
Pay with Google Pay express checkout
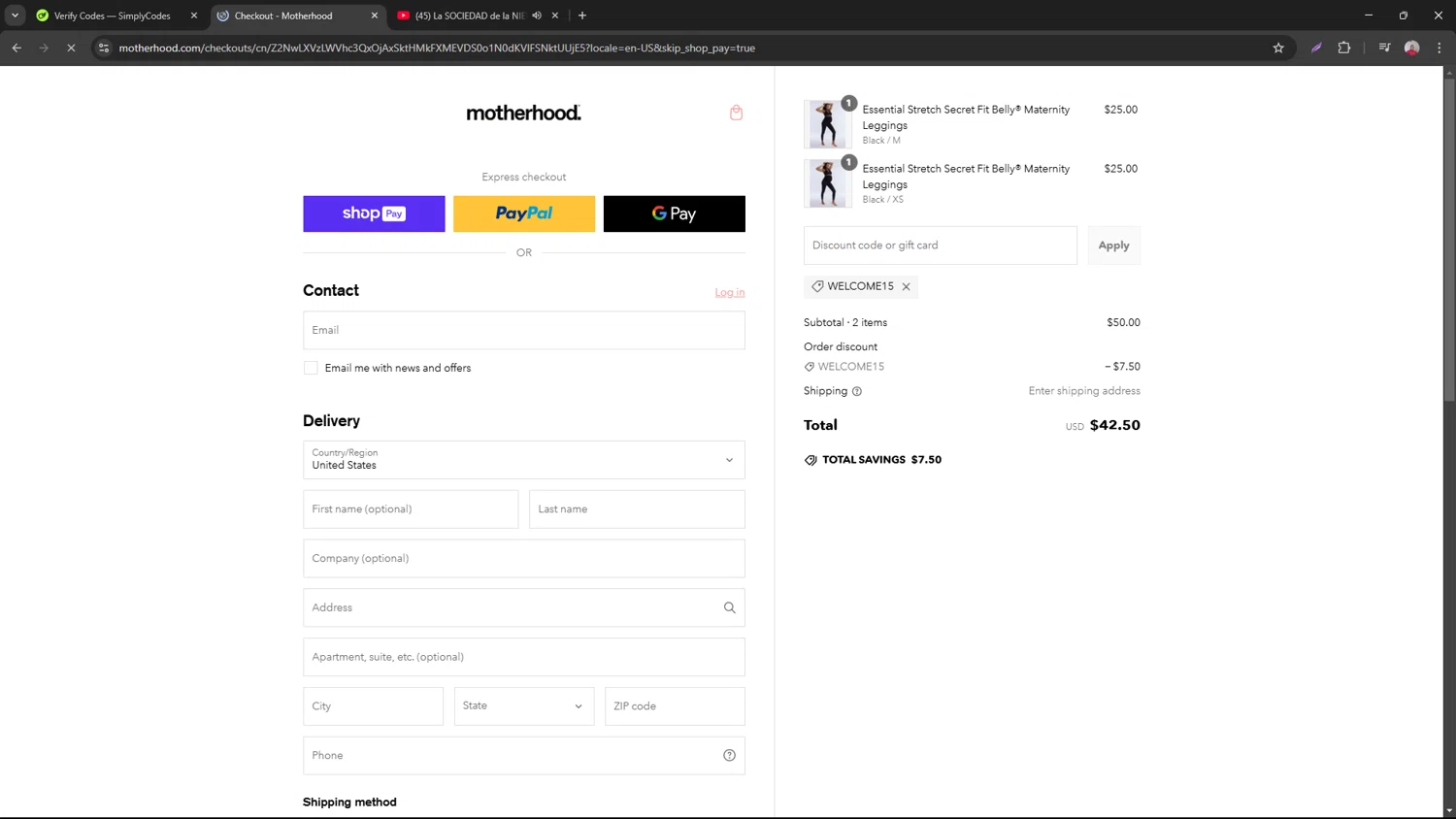(x=675, y=213)
